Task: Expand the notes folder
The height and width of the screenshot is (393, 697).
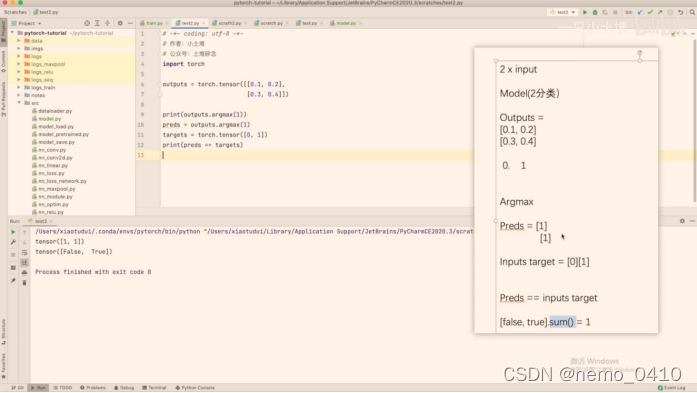Action: click(x=19, y=95)
